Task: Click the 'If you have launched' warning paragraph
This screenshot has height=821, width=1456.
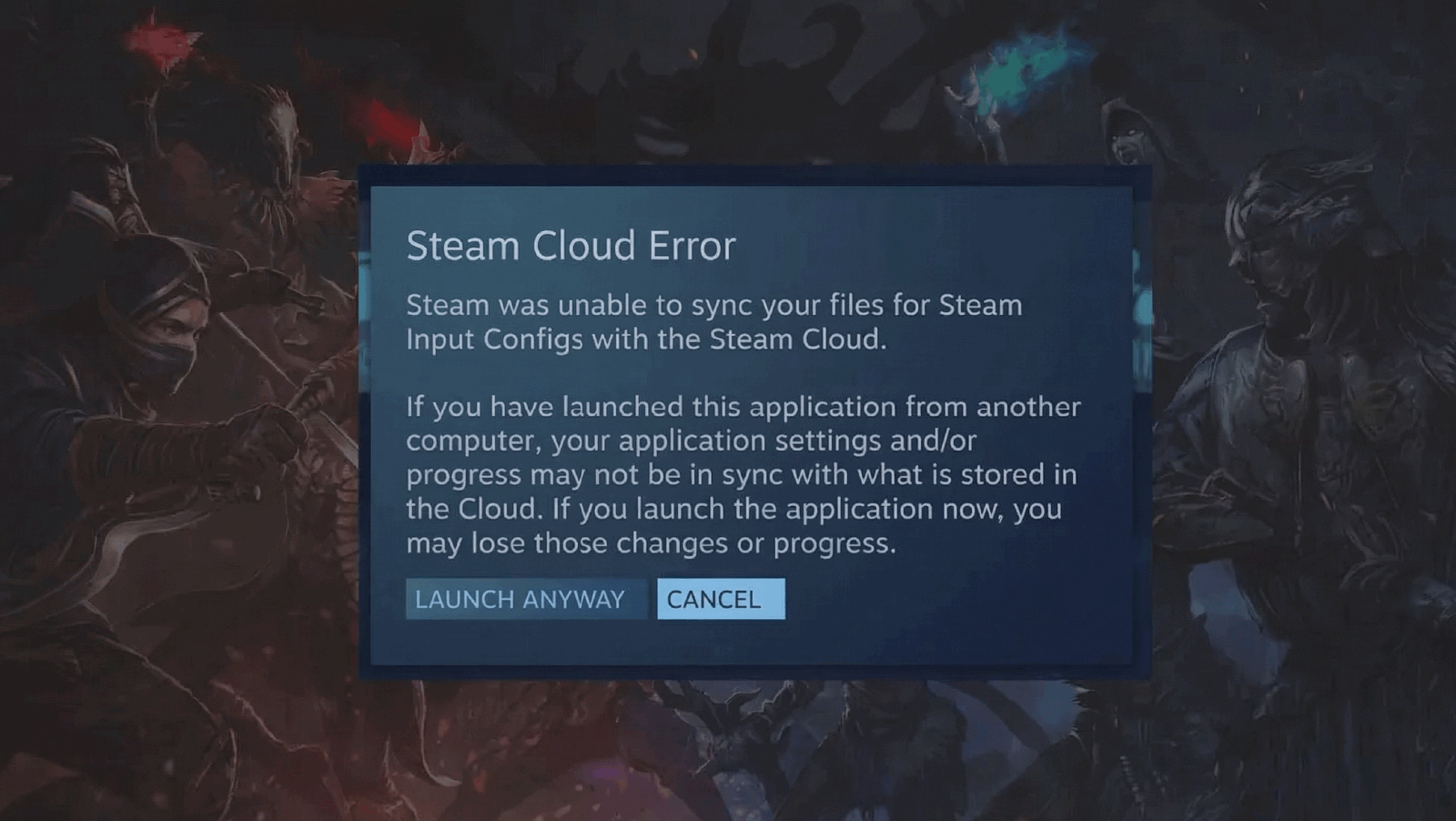Action: pyautogui.click(x=743, y=474)
